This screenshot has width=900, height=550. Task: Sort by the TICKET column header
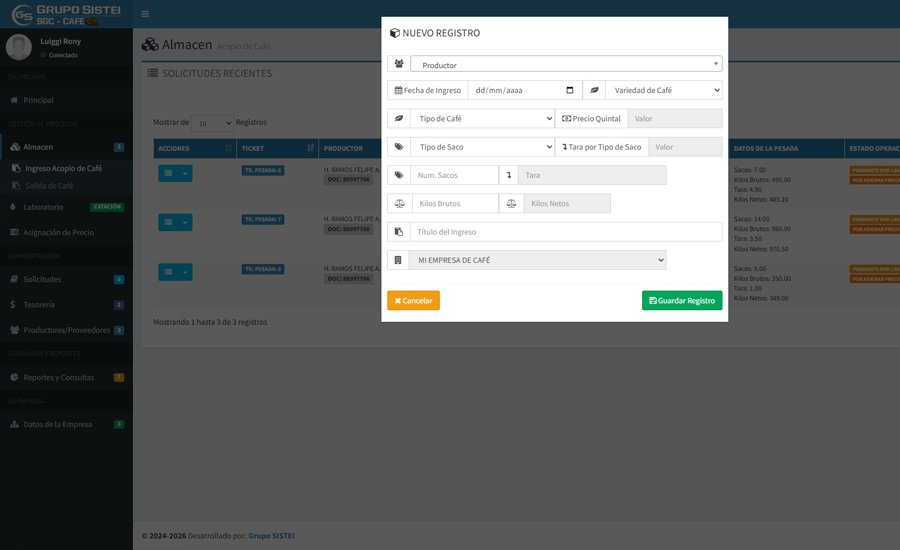(x=278, y=148)
